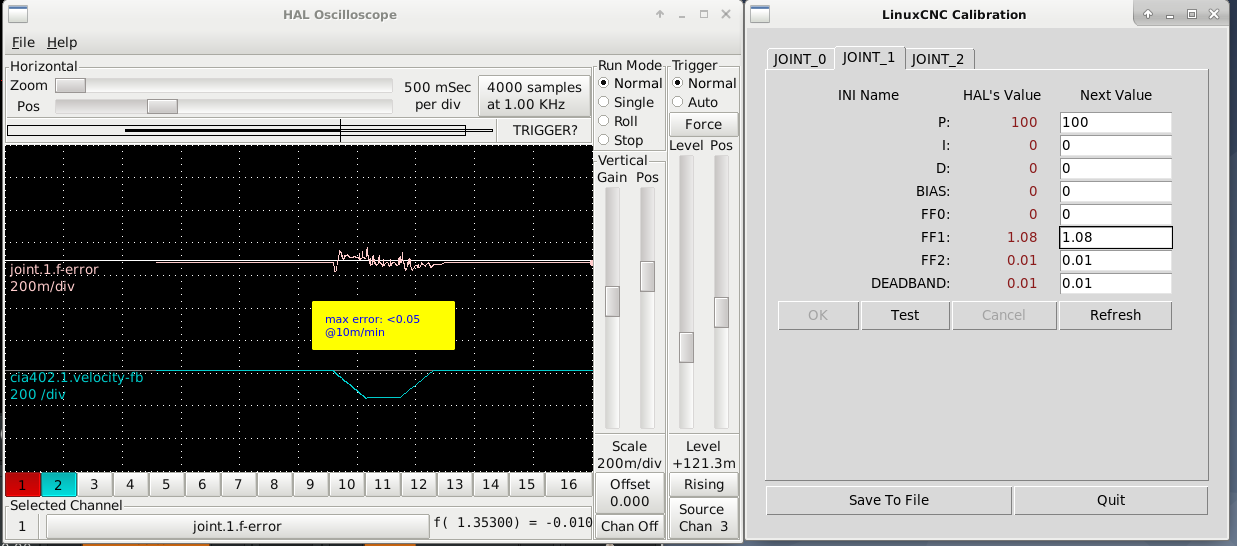Click the trigger Pos slider
This screenshot has width=1237, height=546.
click(x=721, y=291)
